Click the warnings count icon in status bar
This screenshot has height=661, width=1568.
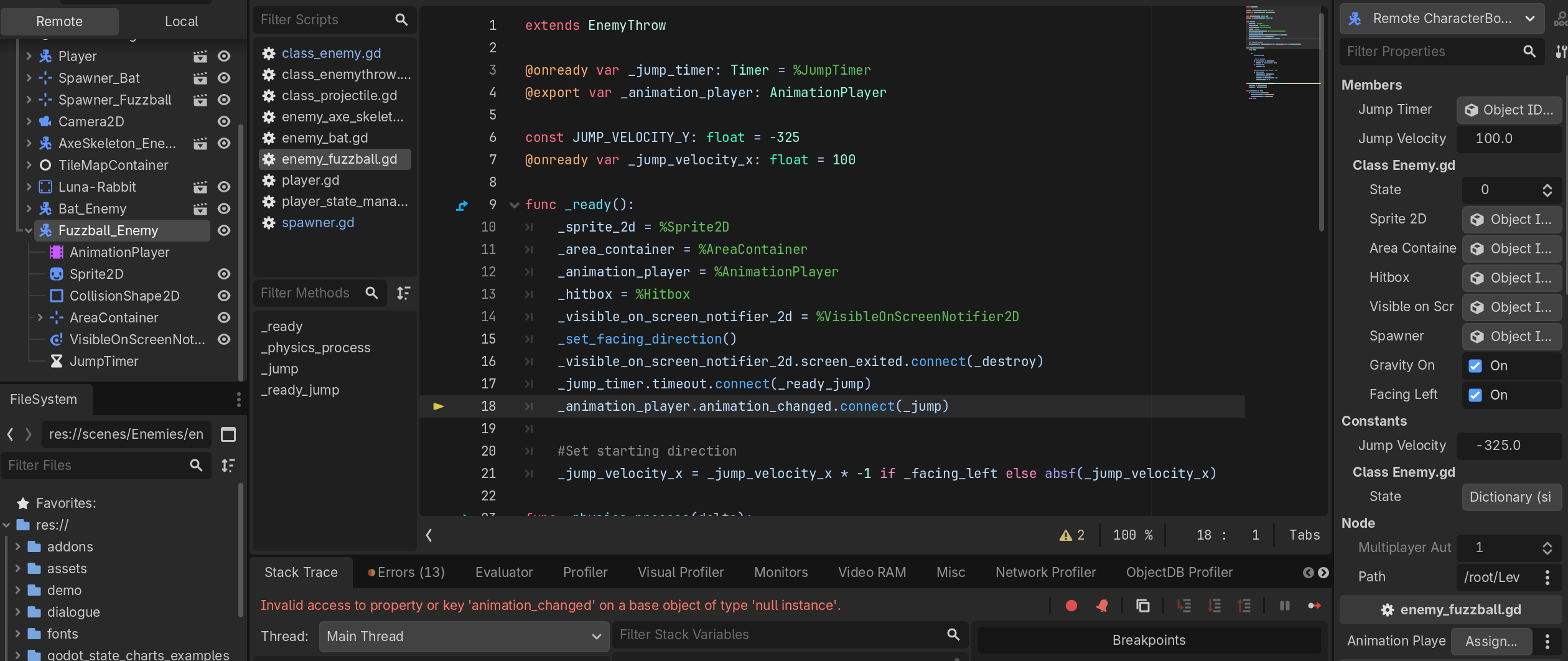[x=1065, y=535]
